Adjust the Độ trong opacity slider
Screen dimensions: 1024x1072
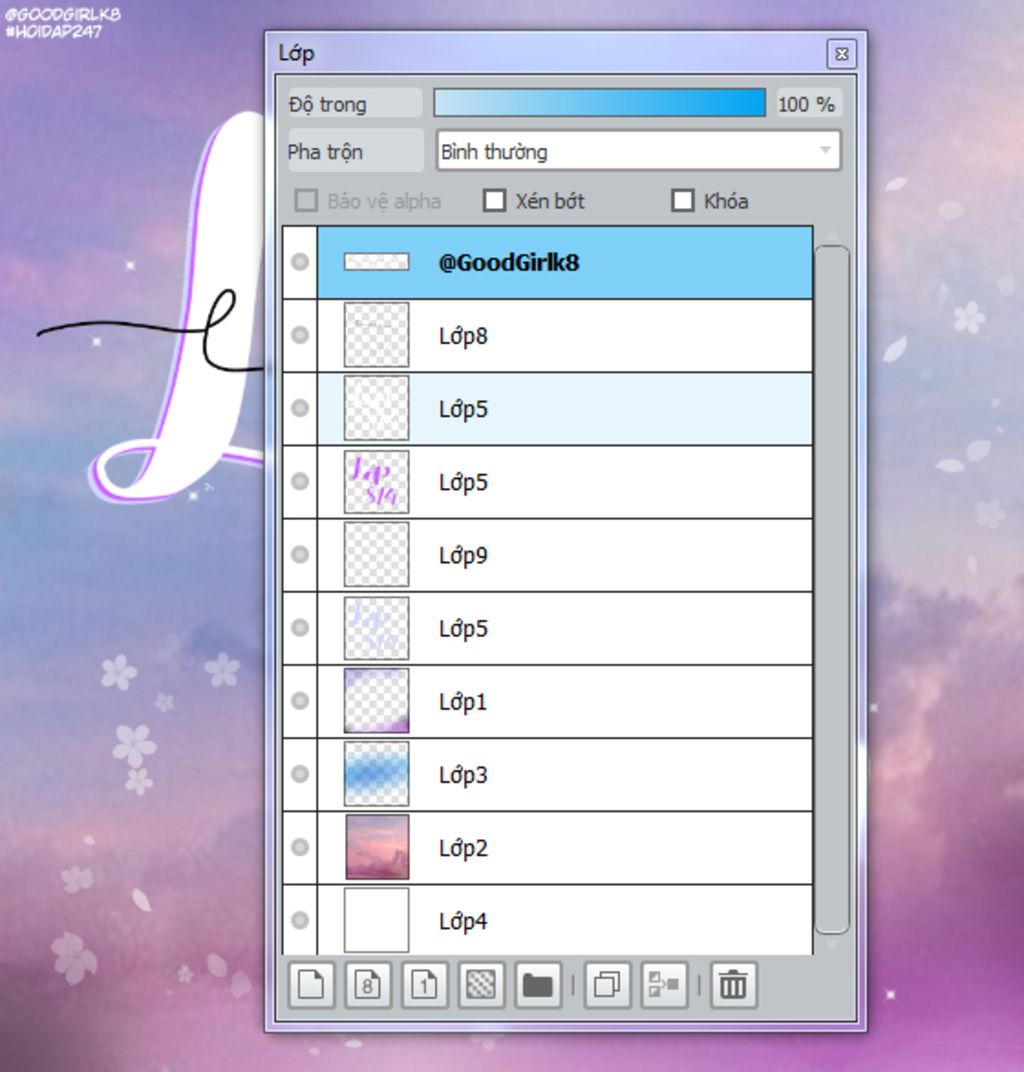pyautogui.click(x=599, y=103)
